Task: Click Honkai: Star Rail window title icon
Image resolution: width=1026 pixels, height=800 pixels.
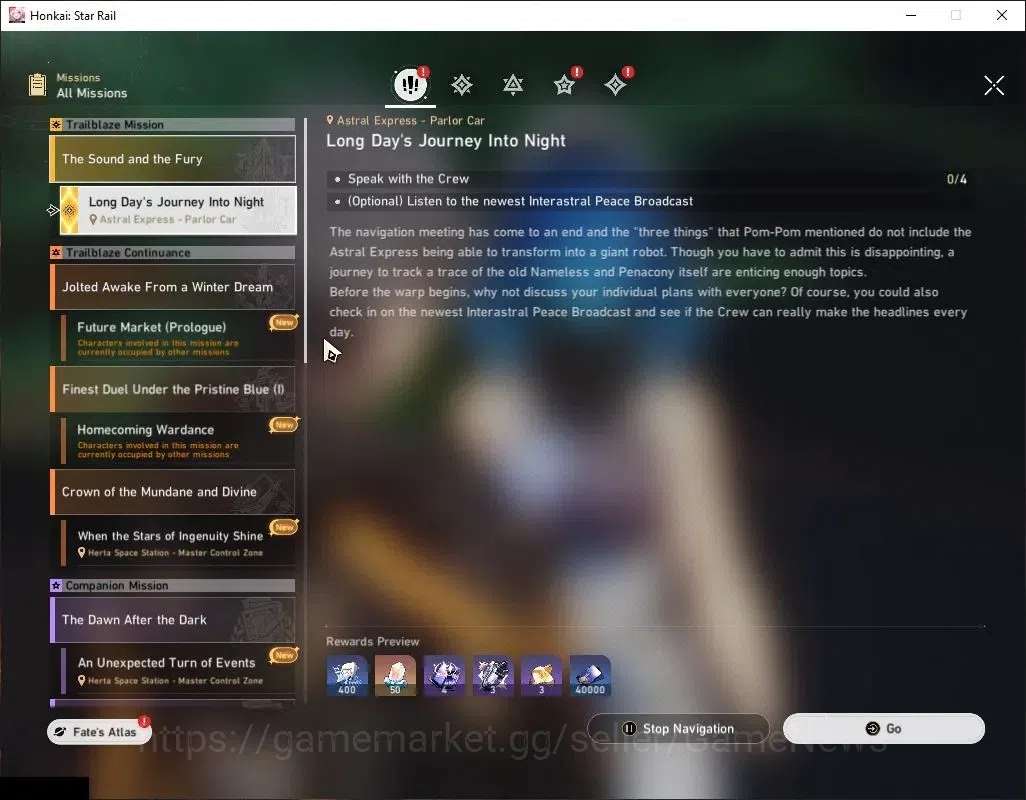Action: tap(16, 15)
